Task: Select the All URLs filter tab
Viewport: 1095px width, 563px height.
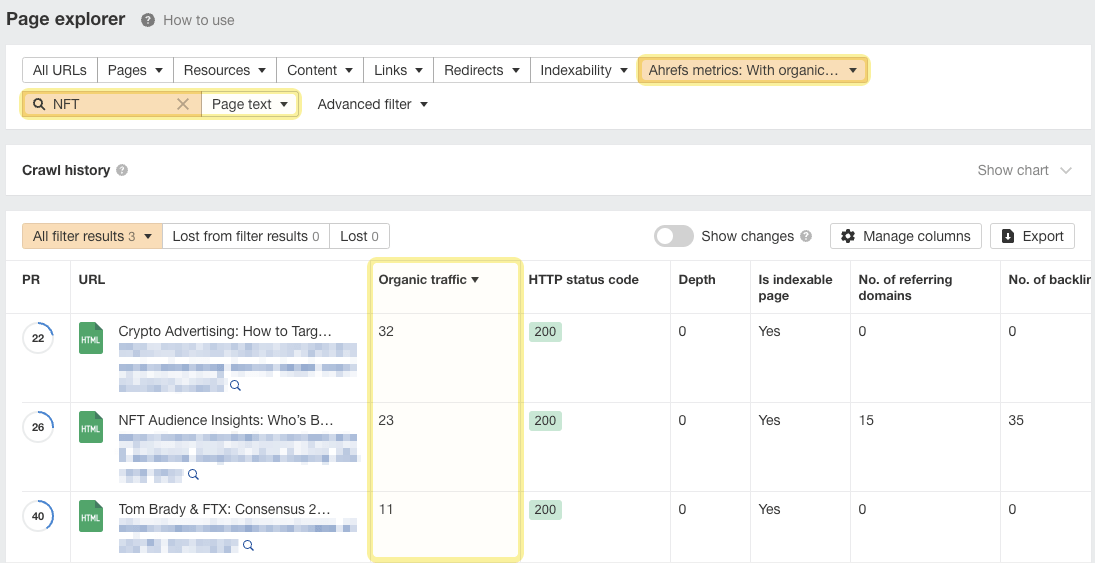Action: click(59, 70)
